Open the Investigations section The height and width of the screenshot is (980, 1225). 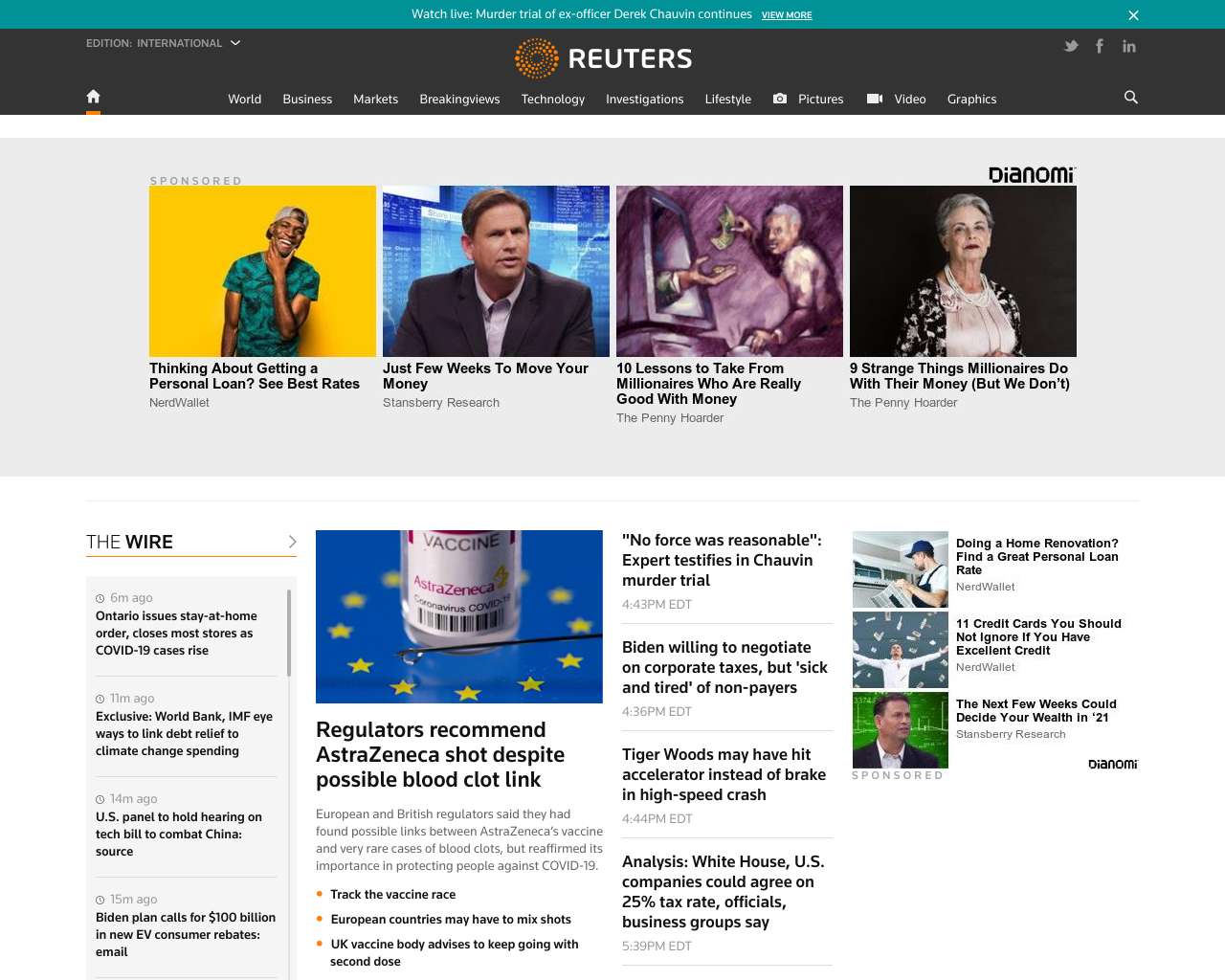point(644,99)
